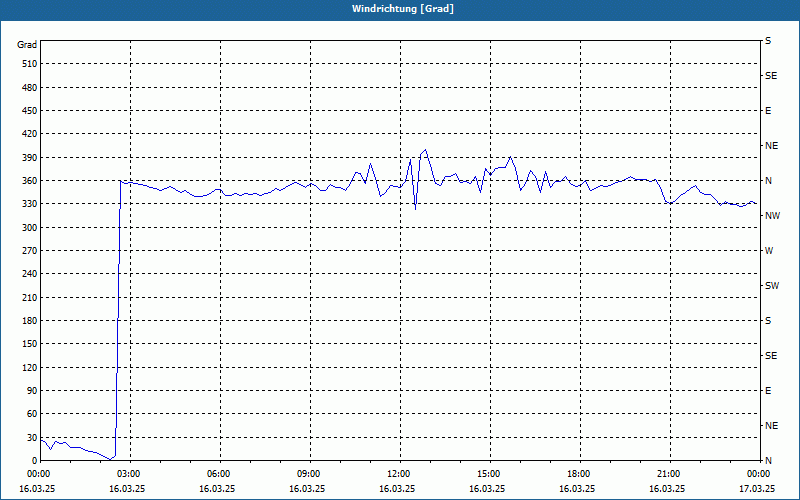Viewport: 800px width, 500px height.
Task: Click the W compass label
Action: point(769,251)
